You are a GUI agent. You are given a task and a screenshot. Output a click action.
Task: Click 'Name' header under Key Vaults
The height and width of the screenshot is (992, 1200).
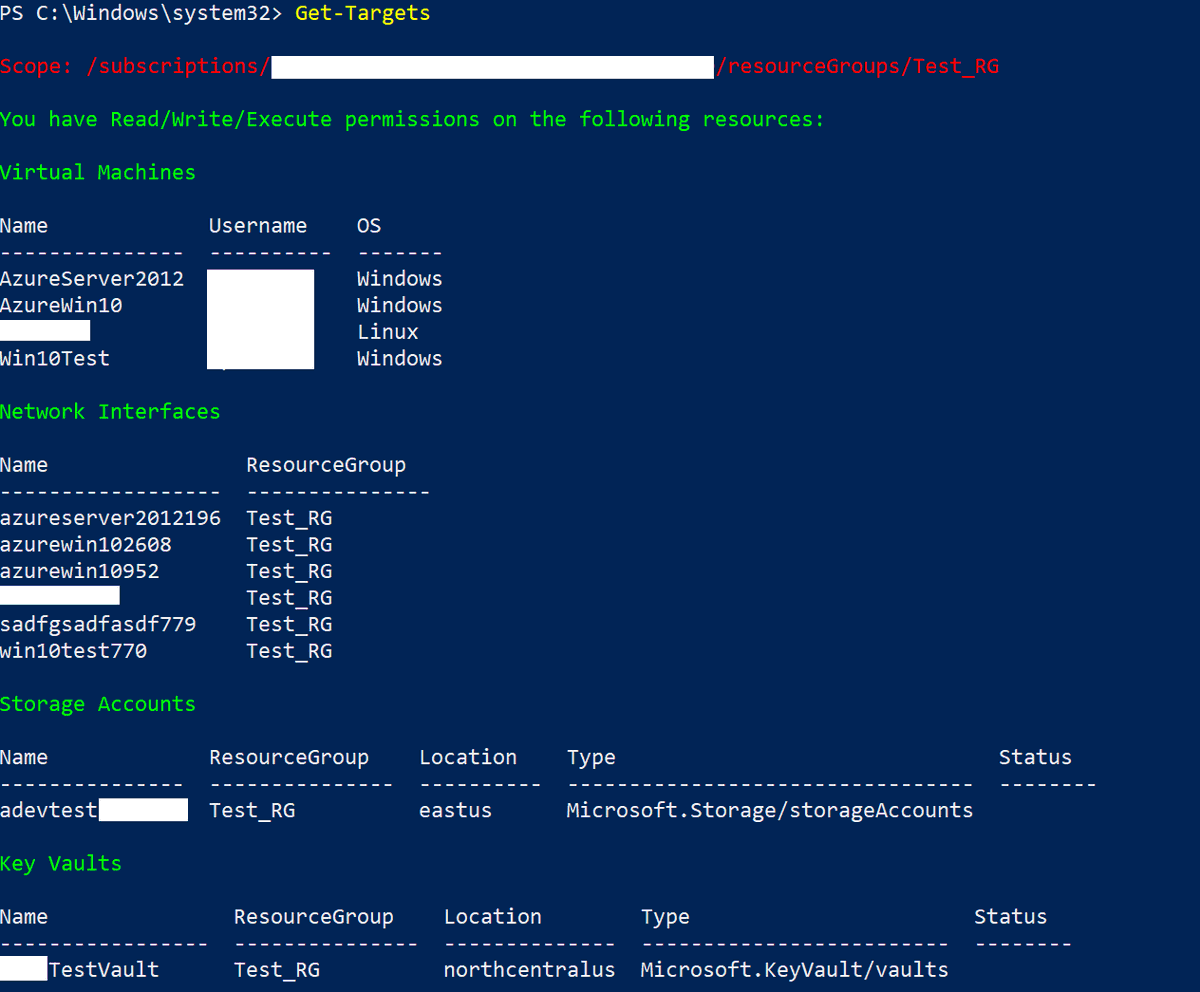(x=24, y=917)
